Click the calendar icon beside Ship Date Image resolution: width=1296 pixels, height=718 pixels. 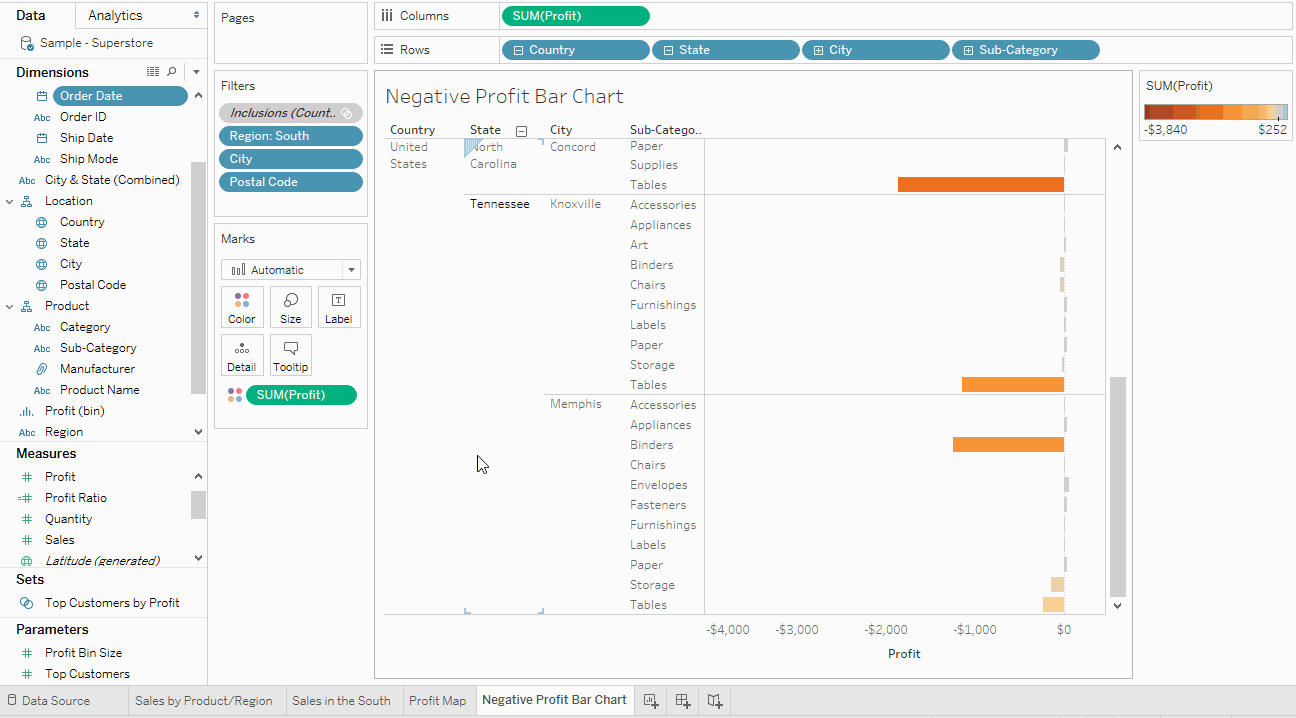pyautogui.click(x=42, y=138)
